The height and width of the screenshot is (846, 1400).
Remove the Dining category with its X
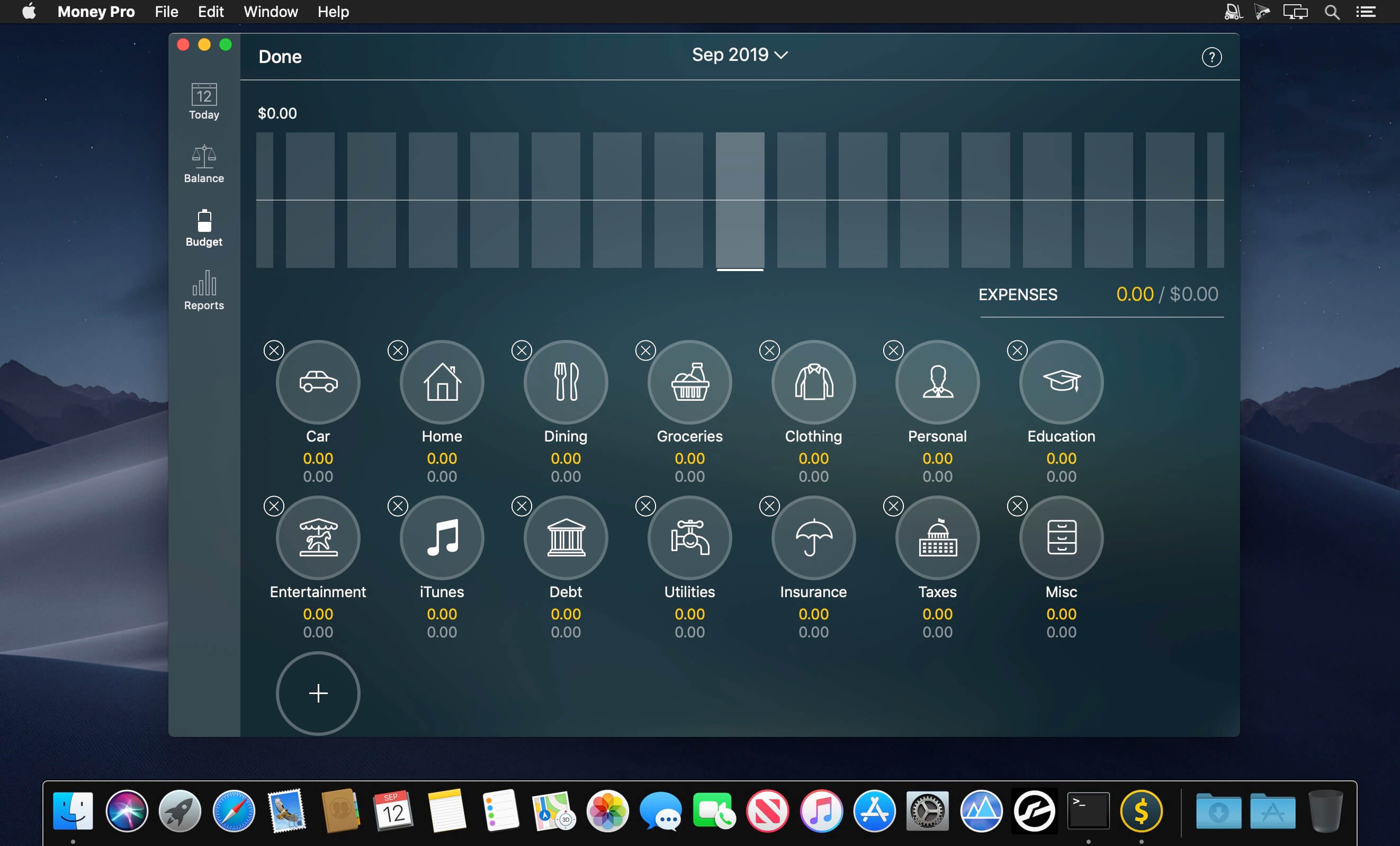521,350
